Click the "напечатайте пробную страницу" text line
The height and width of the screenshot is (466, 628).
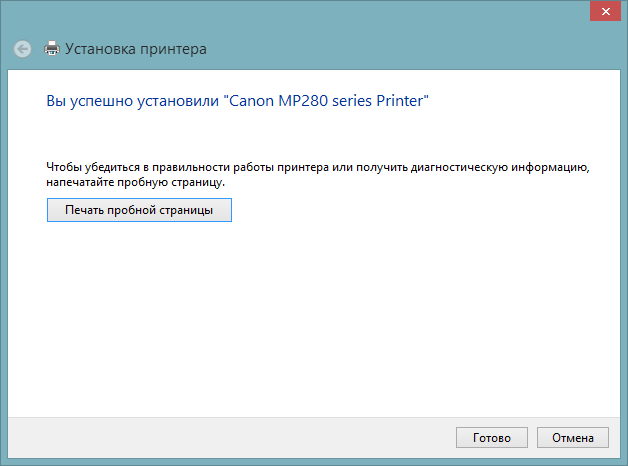[x=136, y=183]
